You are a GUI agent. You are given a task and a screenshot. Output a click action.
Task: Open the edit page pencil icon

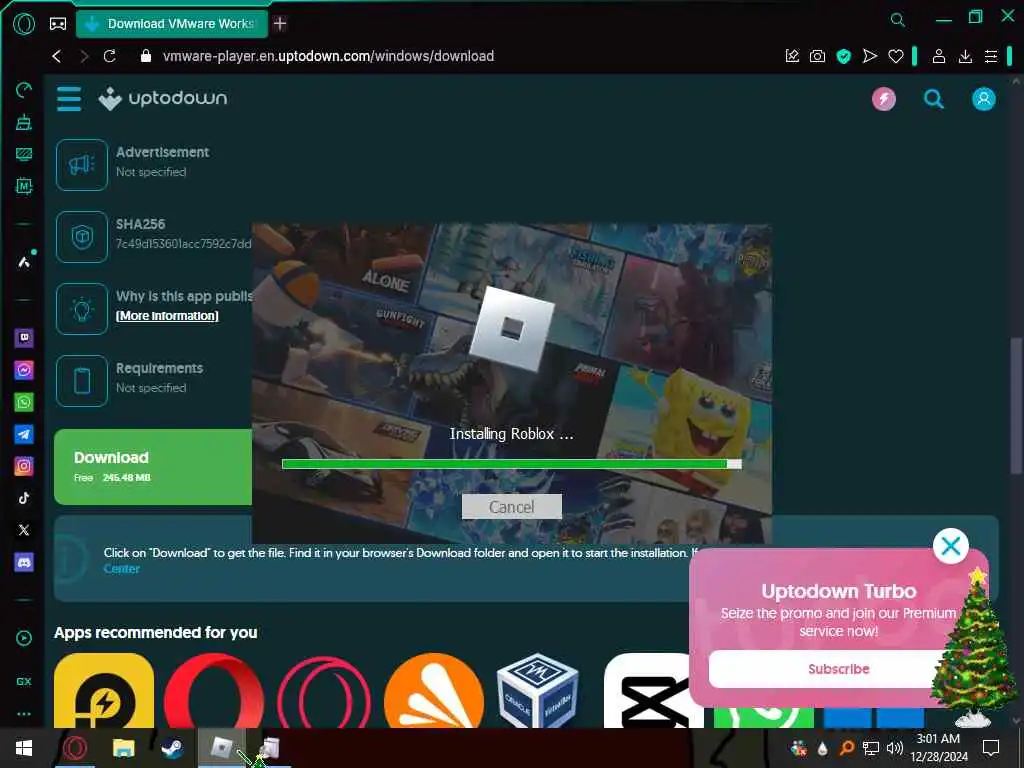pos(792,56)
